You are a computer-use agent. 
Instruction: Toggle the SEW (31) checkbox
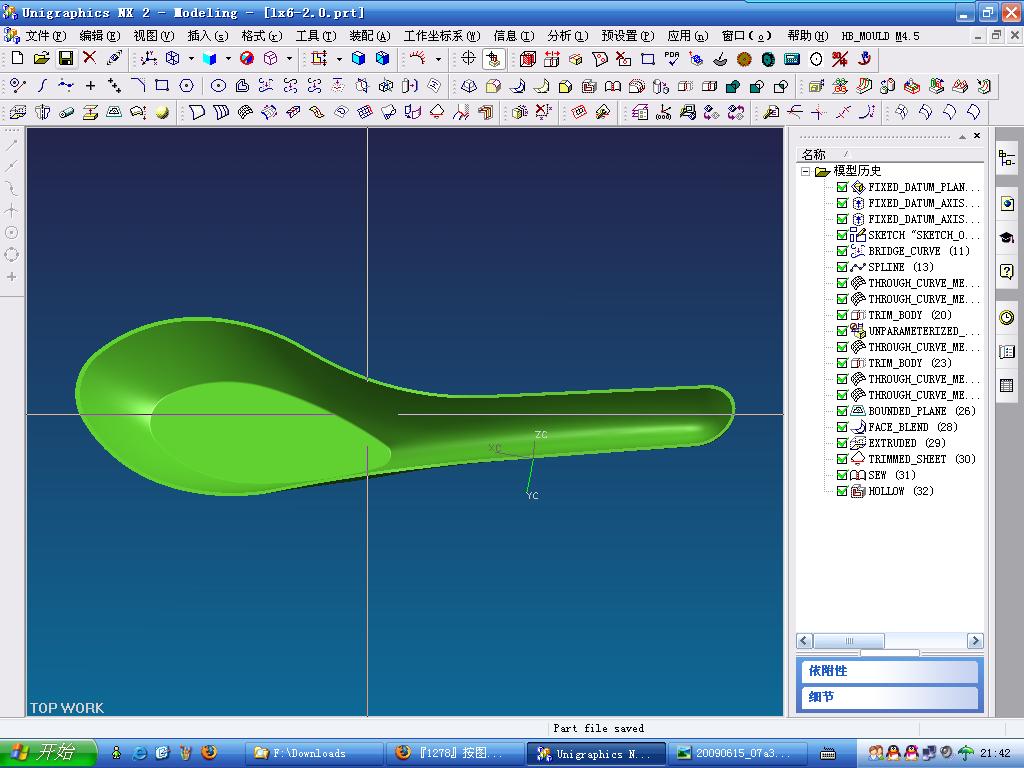tap(842, 475)
